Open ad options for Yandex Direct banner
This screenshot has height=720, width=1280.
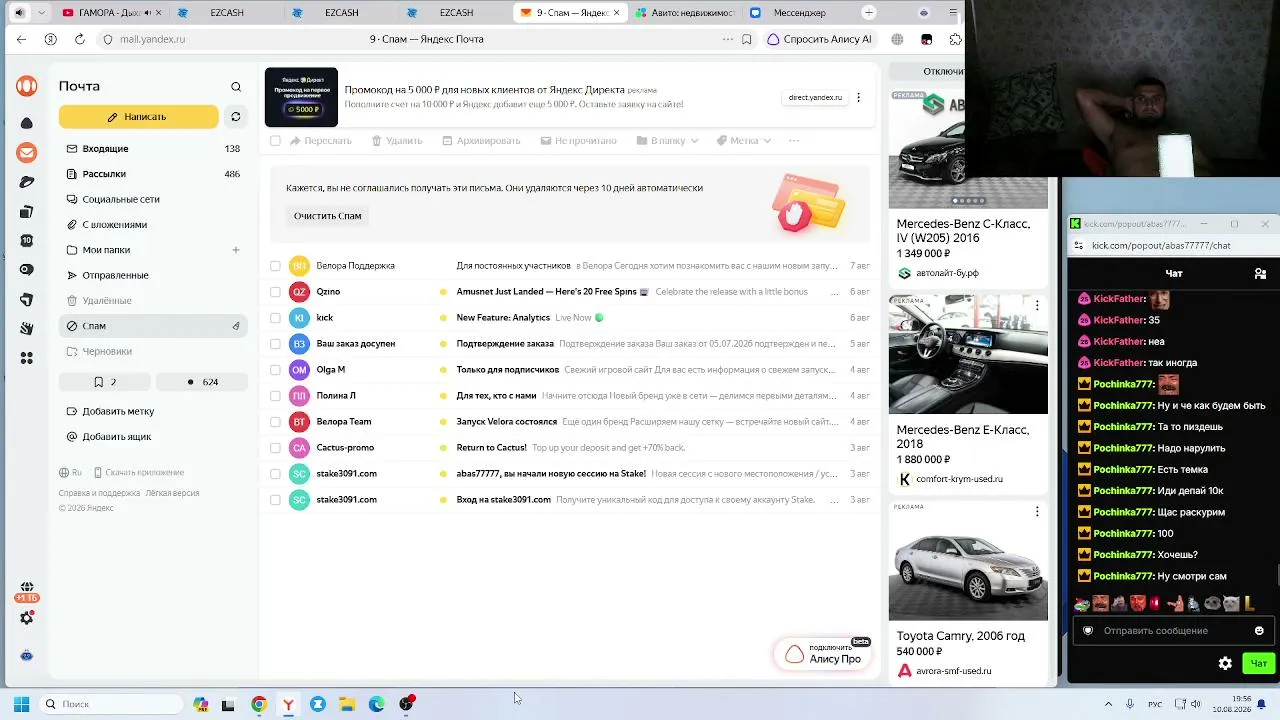(858, 97)
